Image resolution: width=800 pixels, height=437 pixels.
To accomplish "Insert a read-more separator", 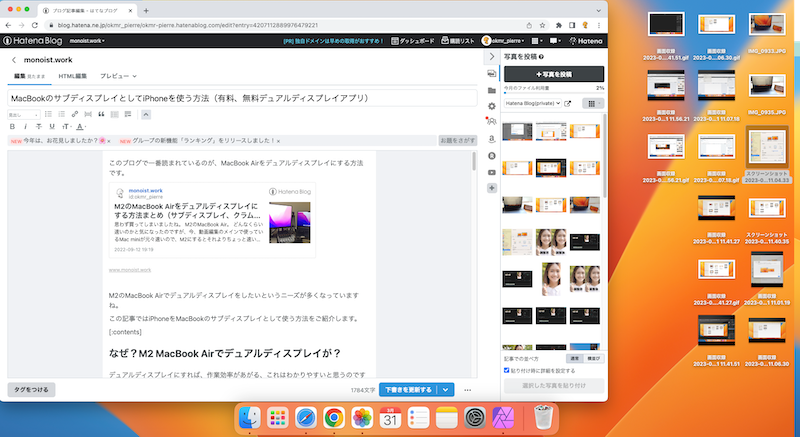I will 88,114.
